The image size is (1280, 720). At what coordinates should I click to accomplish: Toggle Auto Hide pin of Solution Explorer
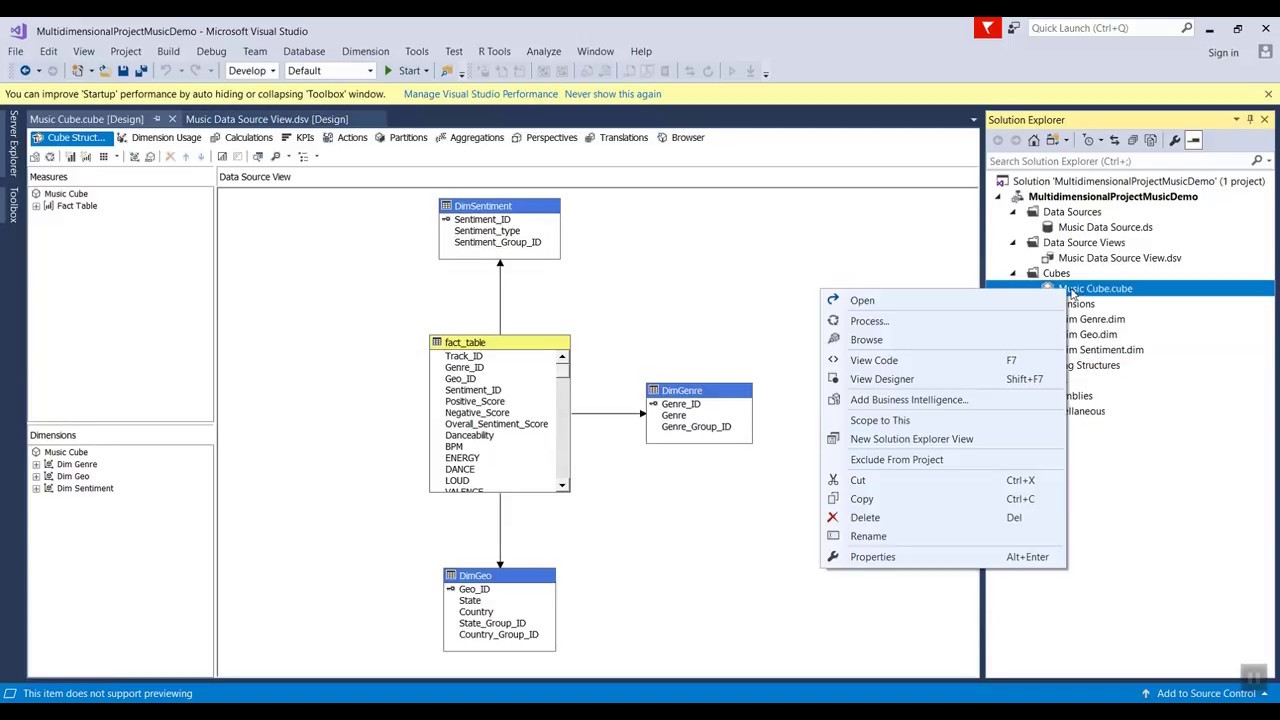click(x=1250, y=120)
